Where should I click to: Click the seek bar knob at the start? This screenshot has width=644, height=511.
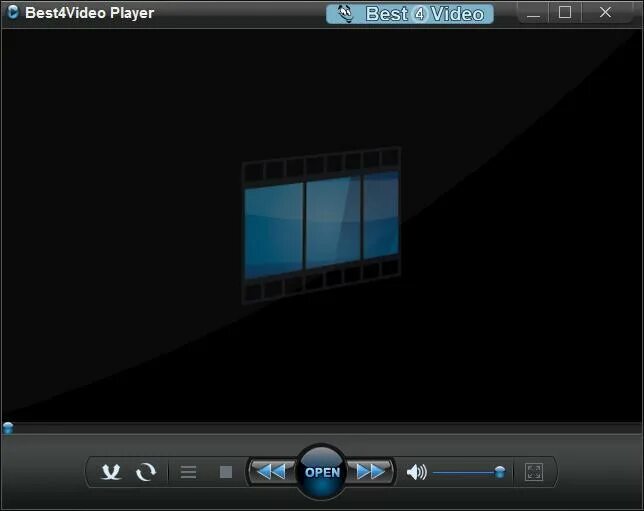[x=8, y=428]
